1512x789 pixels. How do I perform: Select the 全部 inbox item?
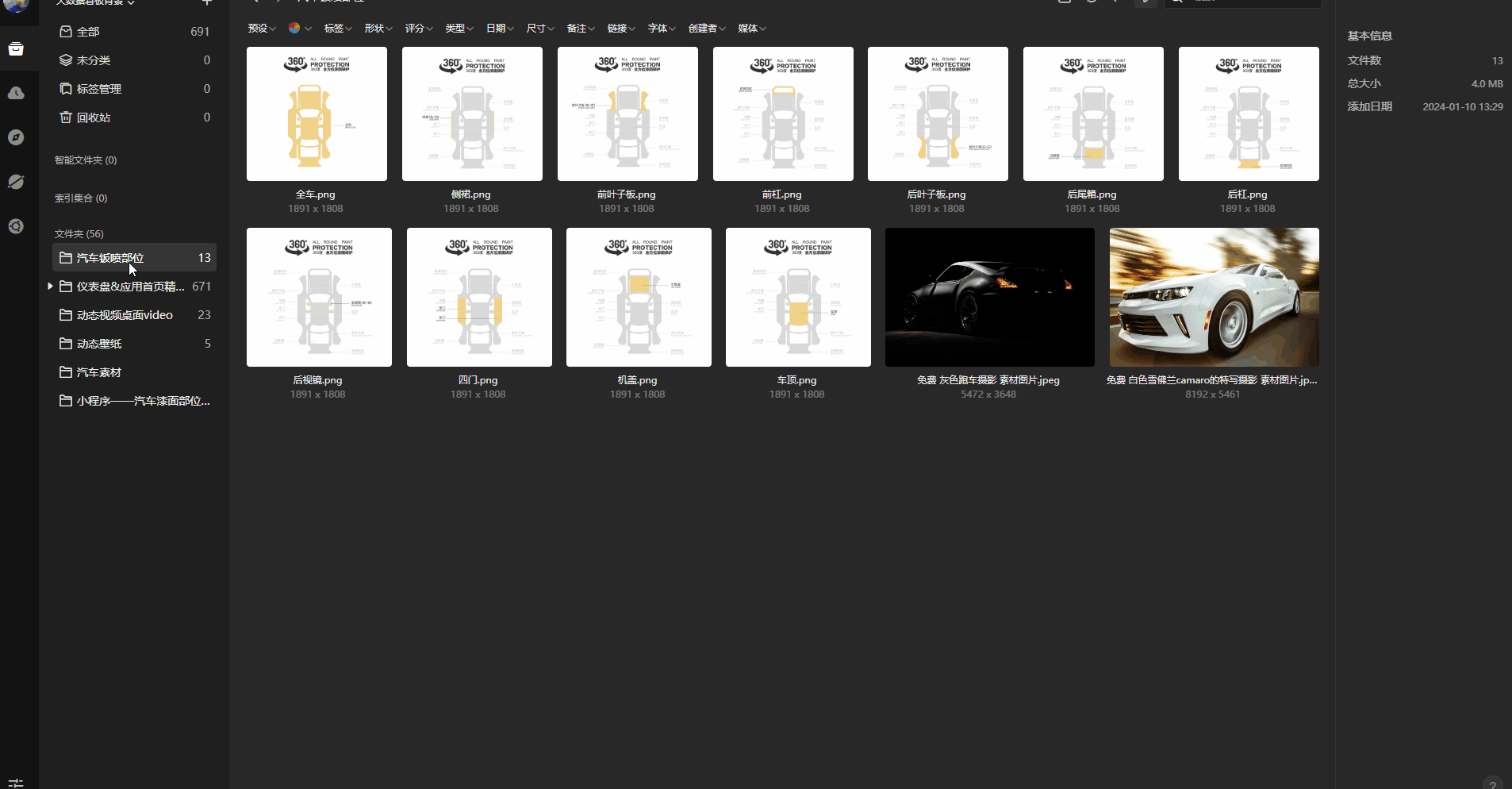tap(134, 32)
